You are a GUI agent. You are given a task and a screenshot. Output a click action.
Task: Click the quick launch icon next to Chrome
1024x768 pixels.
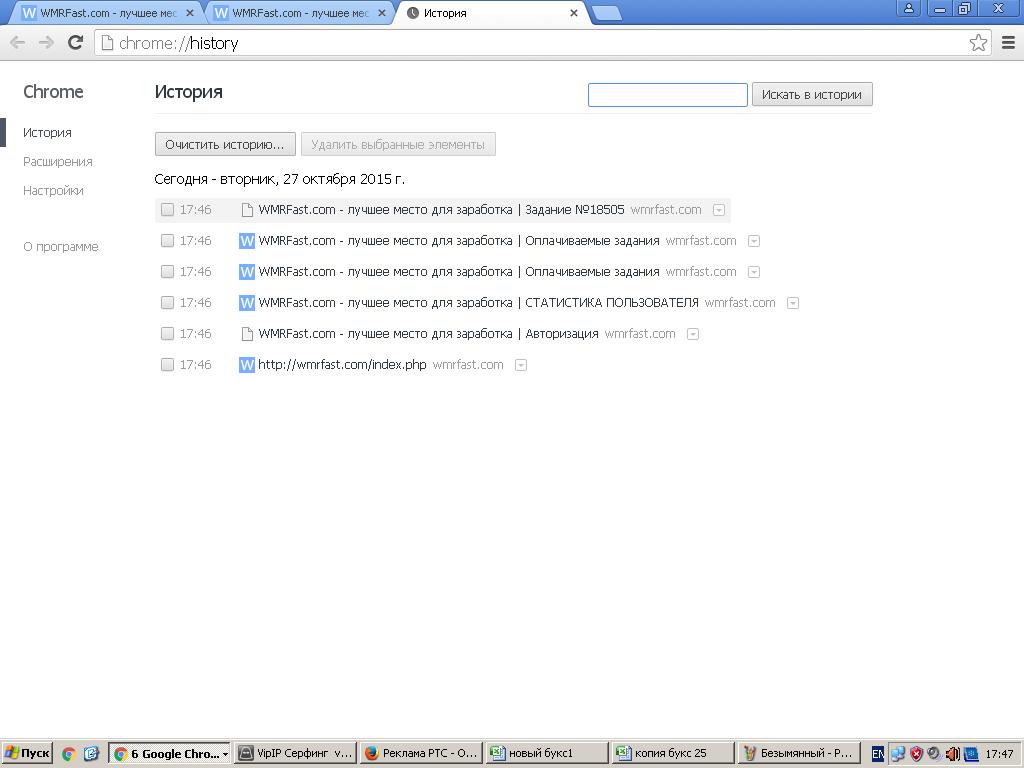(91, 754)
